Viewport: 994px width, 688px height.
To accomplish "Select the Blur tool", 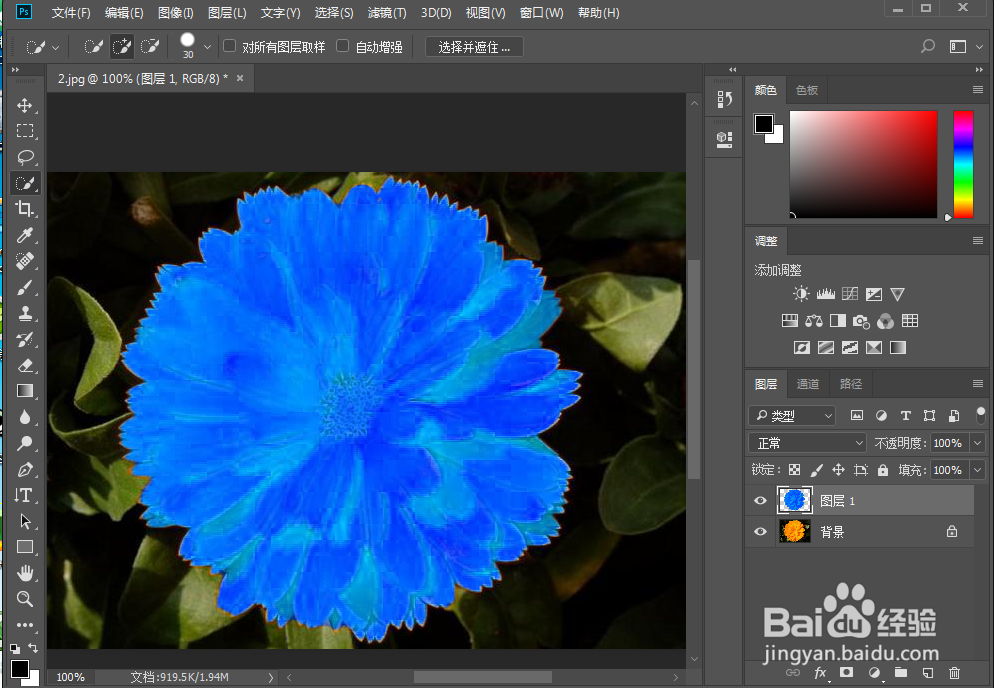I will [x=25, y=417].
